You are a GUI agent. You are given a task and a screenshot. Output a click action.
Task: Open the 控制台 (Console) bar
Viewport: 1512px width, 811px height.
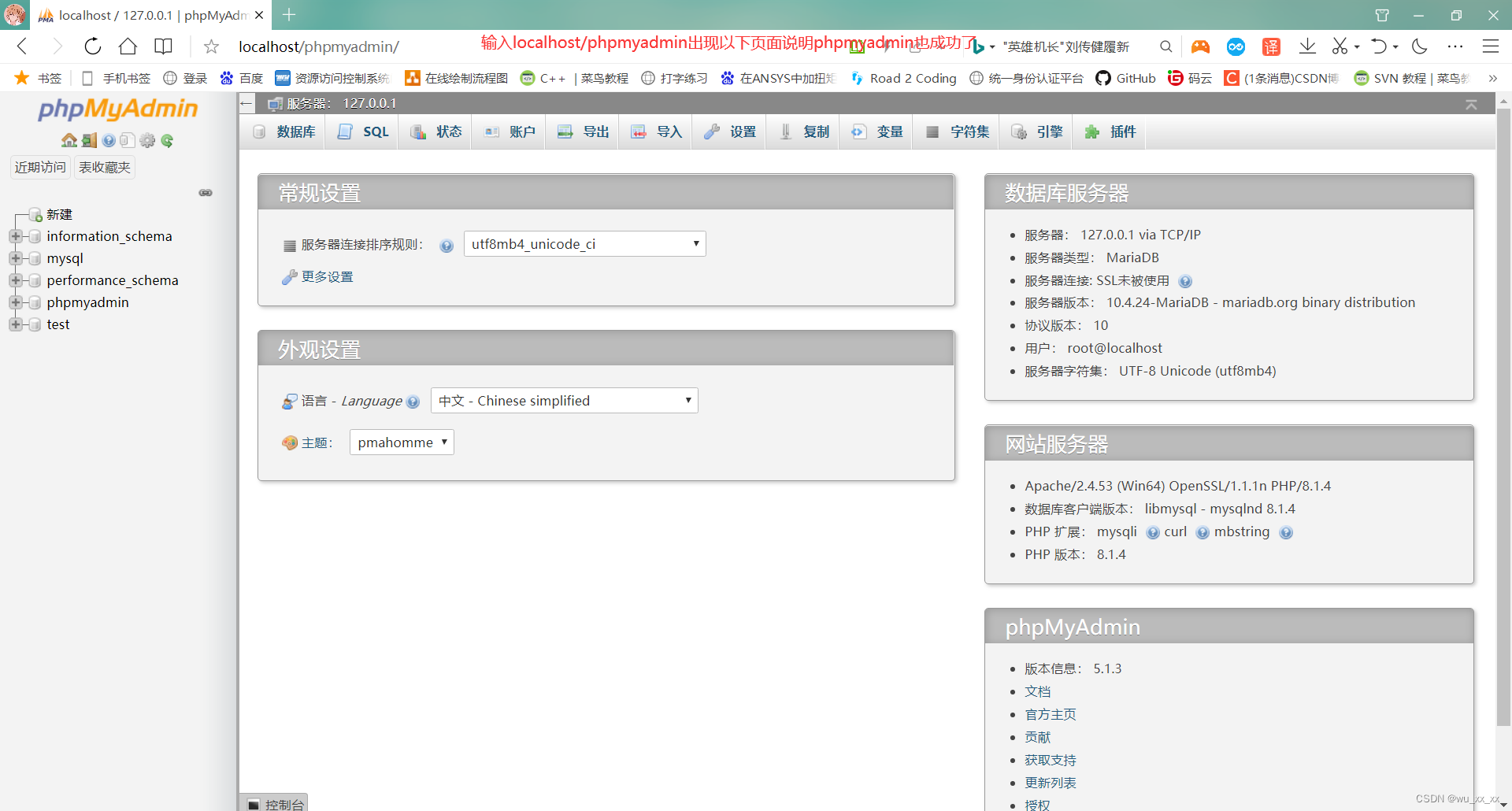pyautogui.click(x=275, y=803)
